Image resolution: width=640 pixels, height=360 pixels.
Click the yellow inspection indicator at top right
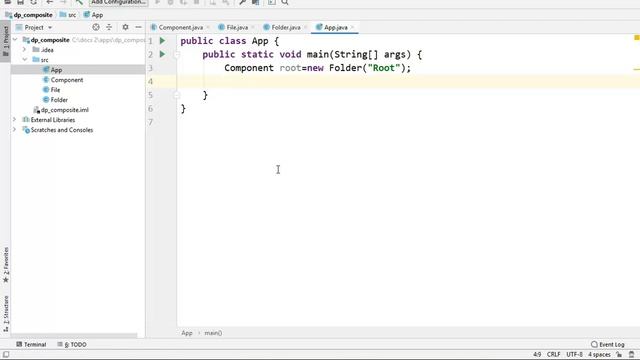click(636, 38)
